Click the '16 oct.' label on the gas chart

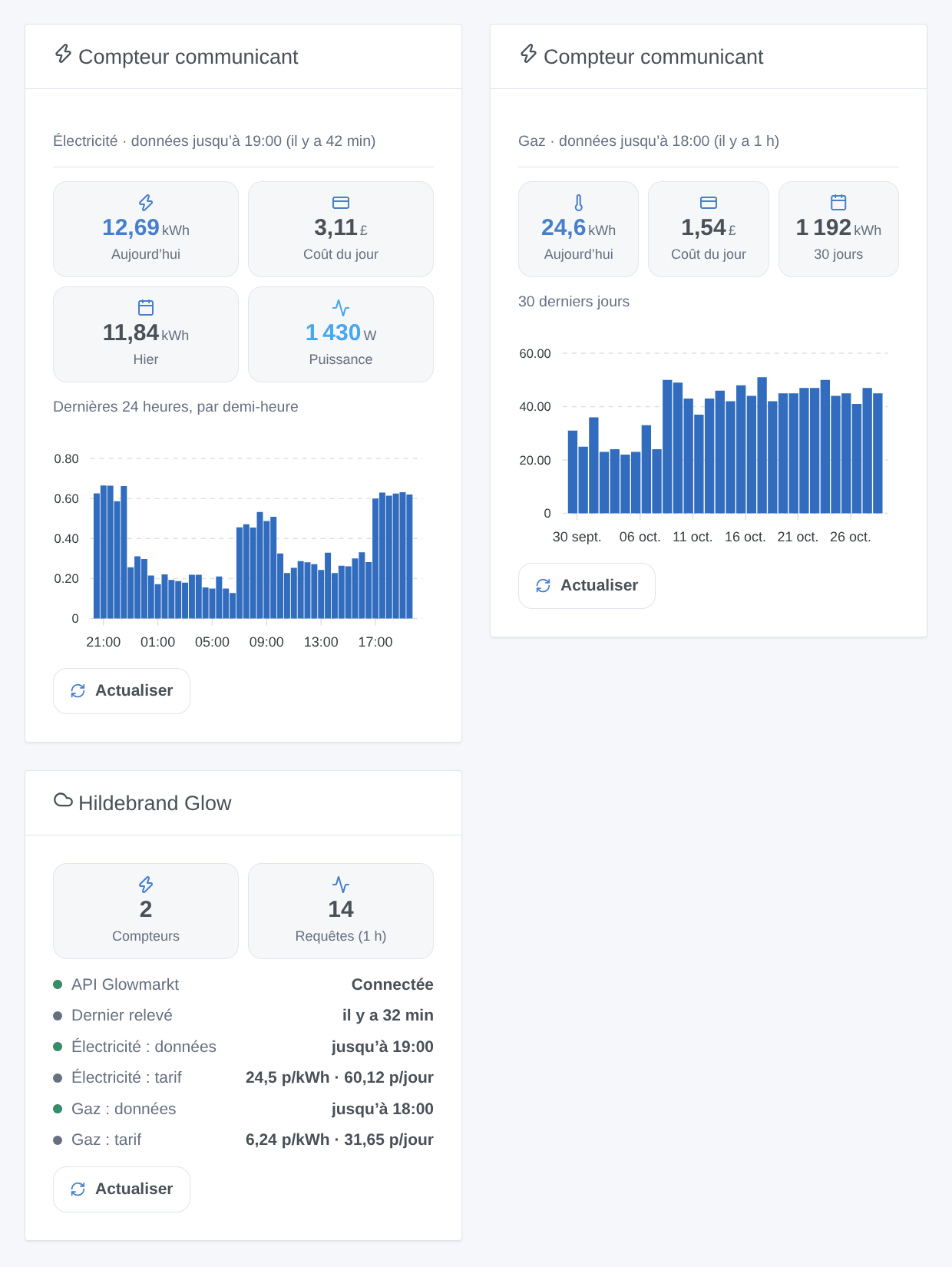tap(745, 537)
